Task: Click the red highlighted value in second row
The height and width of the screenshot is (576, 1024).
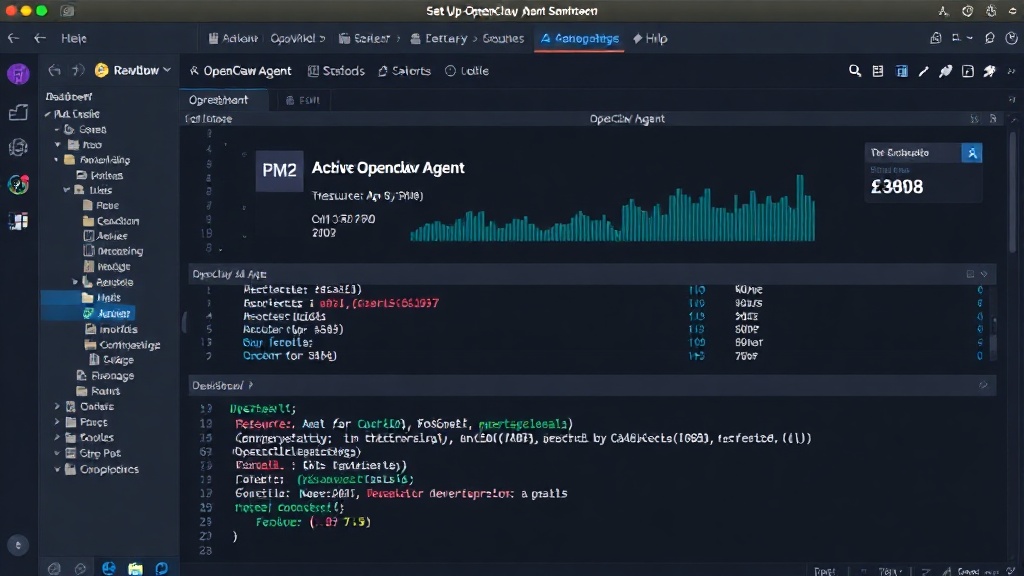Action: point(379,303)
